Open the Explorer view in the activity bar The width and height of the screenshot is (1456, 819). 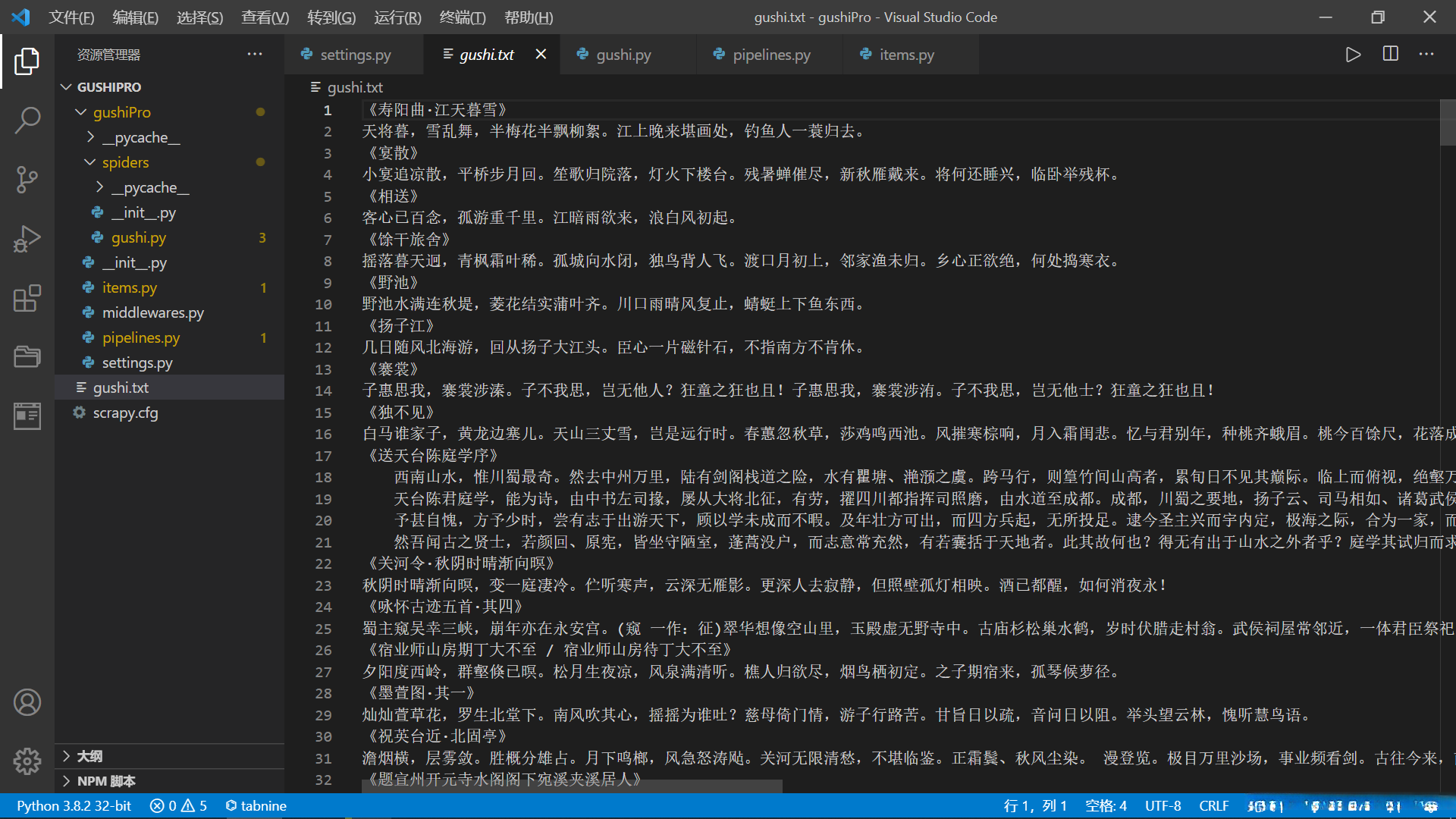(27, 62)
